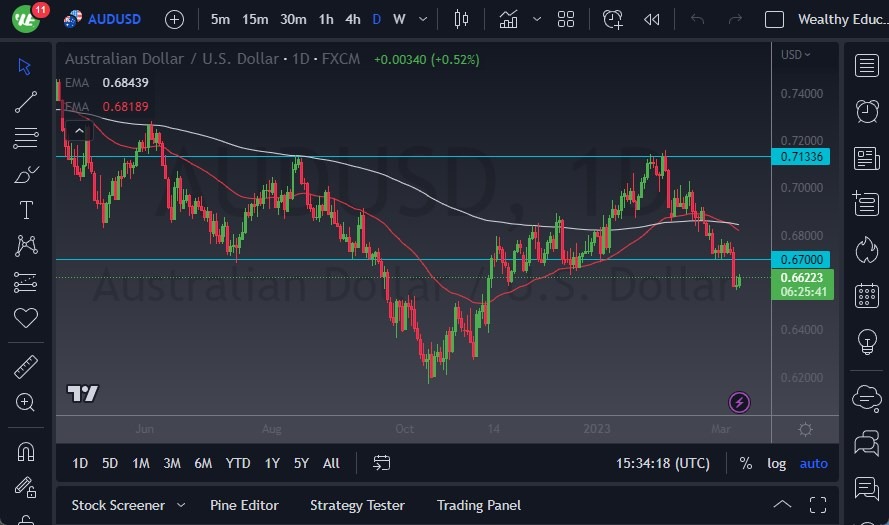Open the calendar panel icon
The height and width of the screenshot is (525, 889).
tap(866, 295)
